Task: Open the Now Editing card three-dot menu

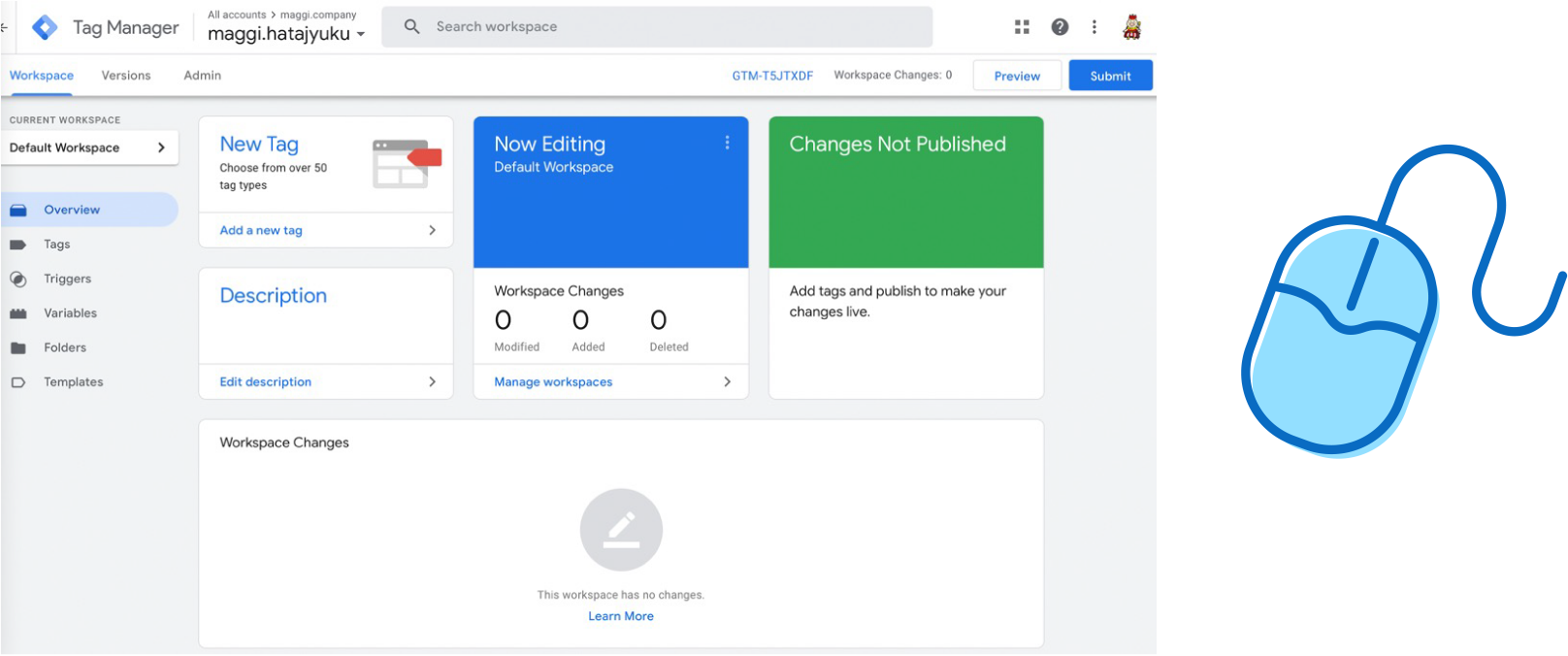Action: point(727,143)
